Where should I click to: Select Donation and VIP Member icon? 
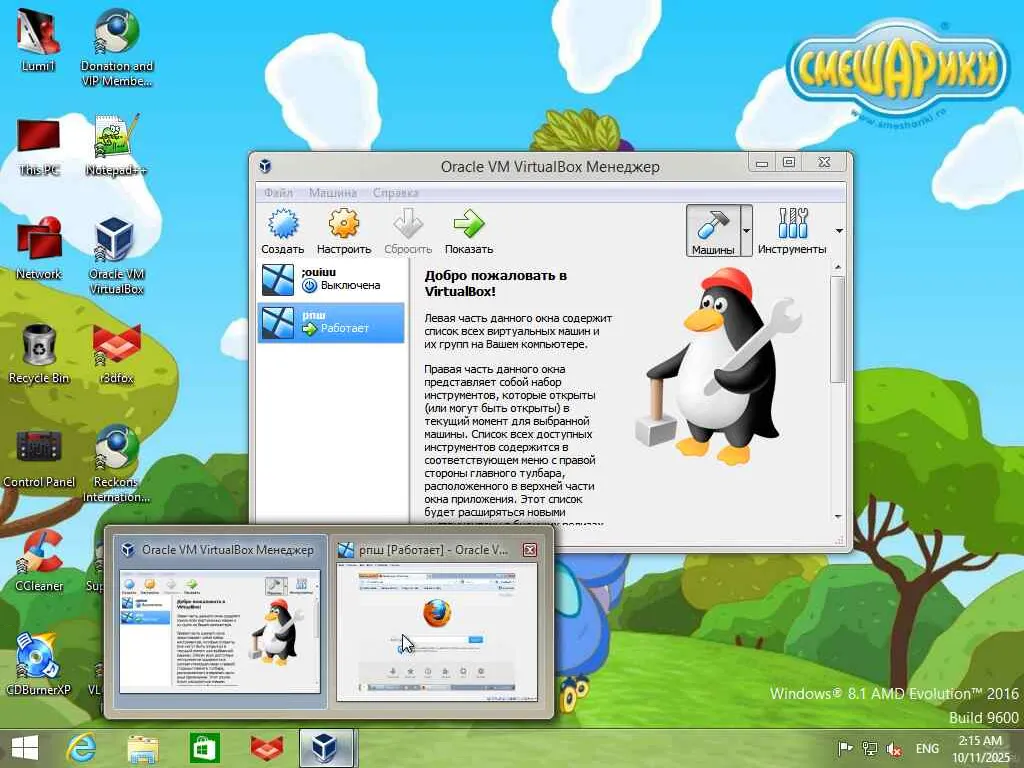(x=116, y=48)
